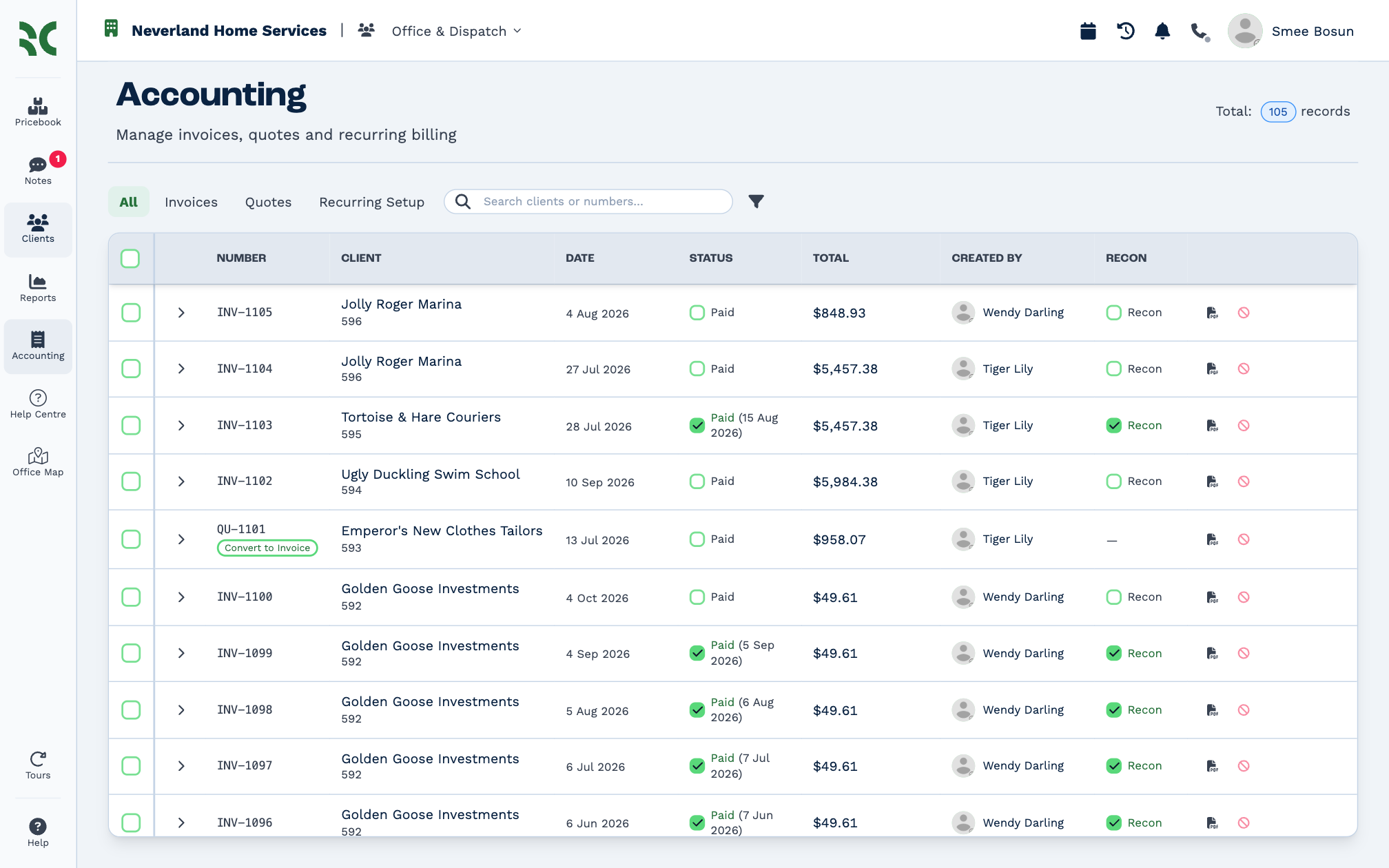This screenshot has height=868, width=1389.
Task: Launch Tours from the sidebar
Action: pos(38,765)
